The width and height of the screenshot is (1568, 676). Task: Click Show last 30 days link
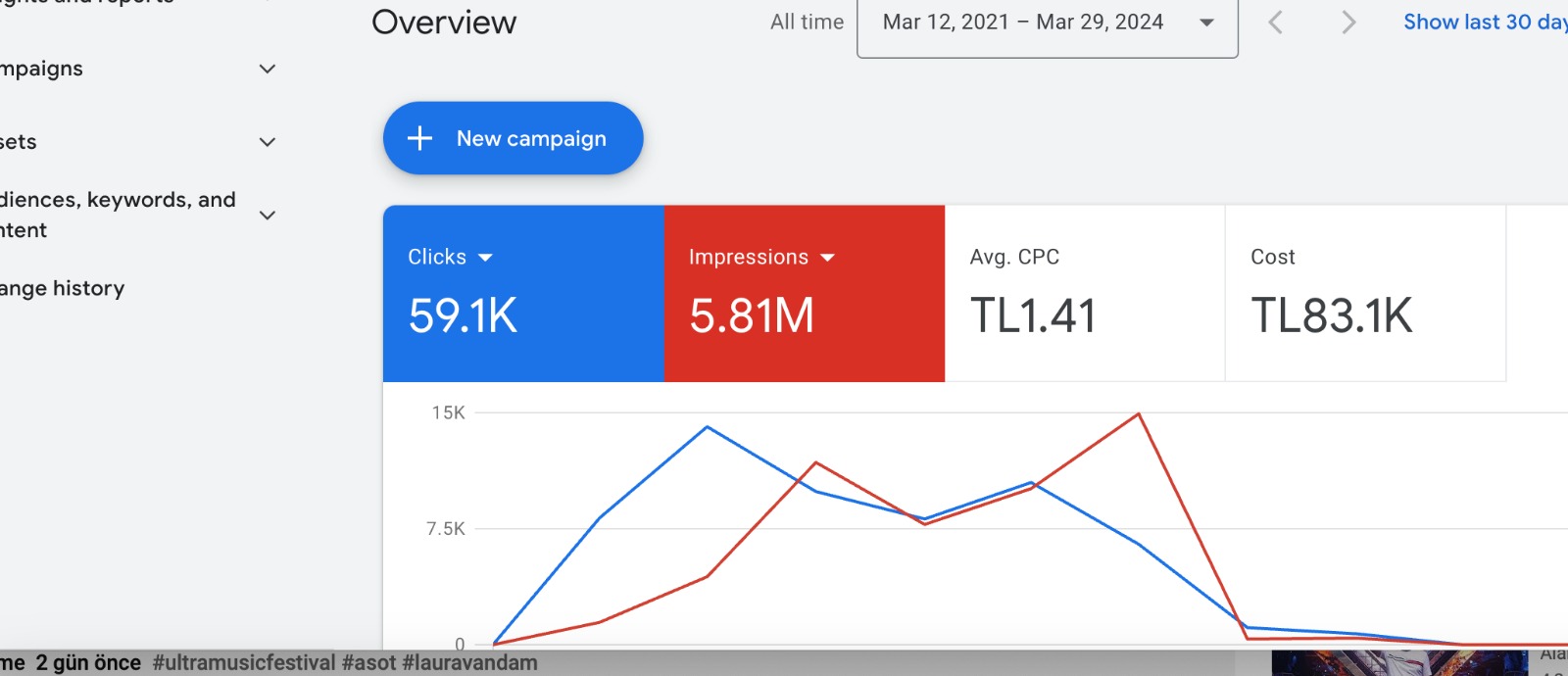(x=1485, y=22)
